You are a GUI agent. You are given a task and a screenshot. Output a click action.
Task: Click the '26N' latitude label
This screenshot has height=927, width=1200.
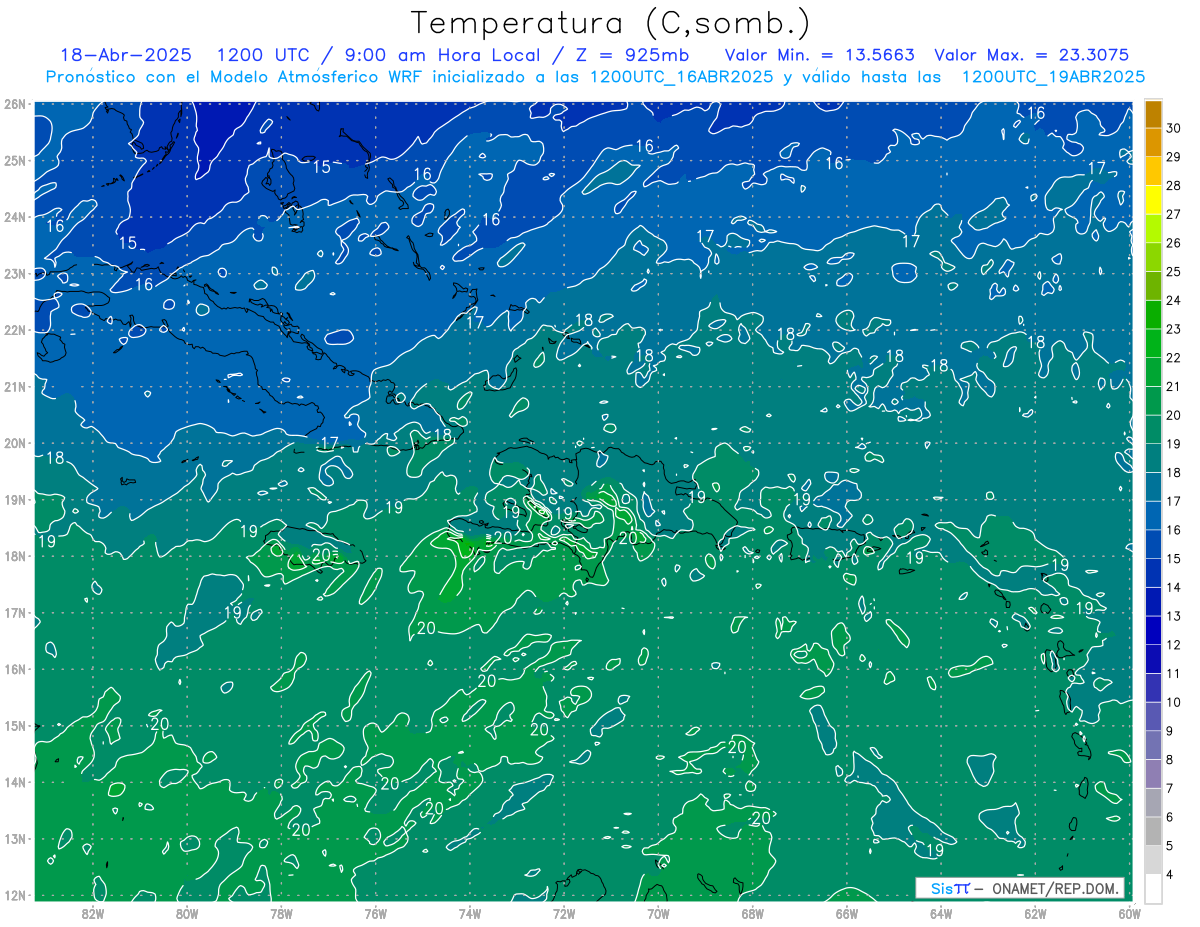[x=14, y=104]
